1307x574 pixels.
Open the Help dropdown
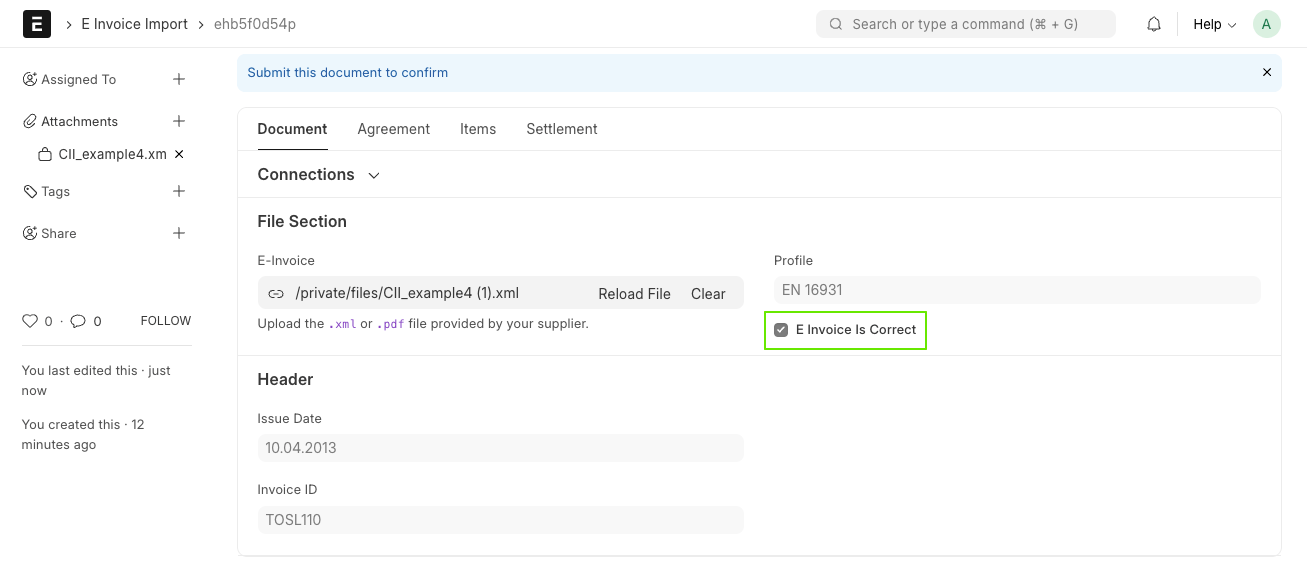click(x=1215, y=24)
